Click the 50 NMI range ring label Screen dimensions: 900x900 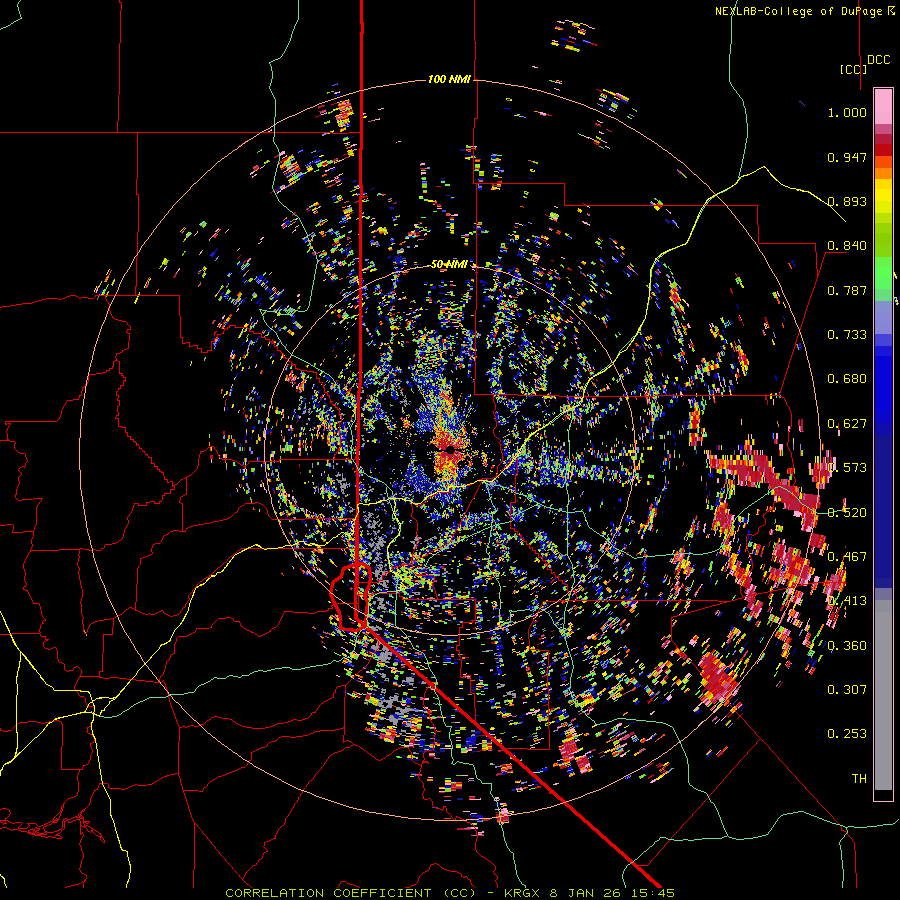coord(449,264)
